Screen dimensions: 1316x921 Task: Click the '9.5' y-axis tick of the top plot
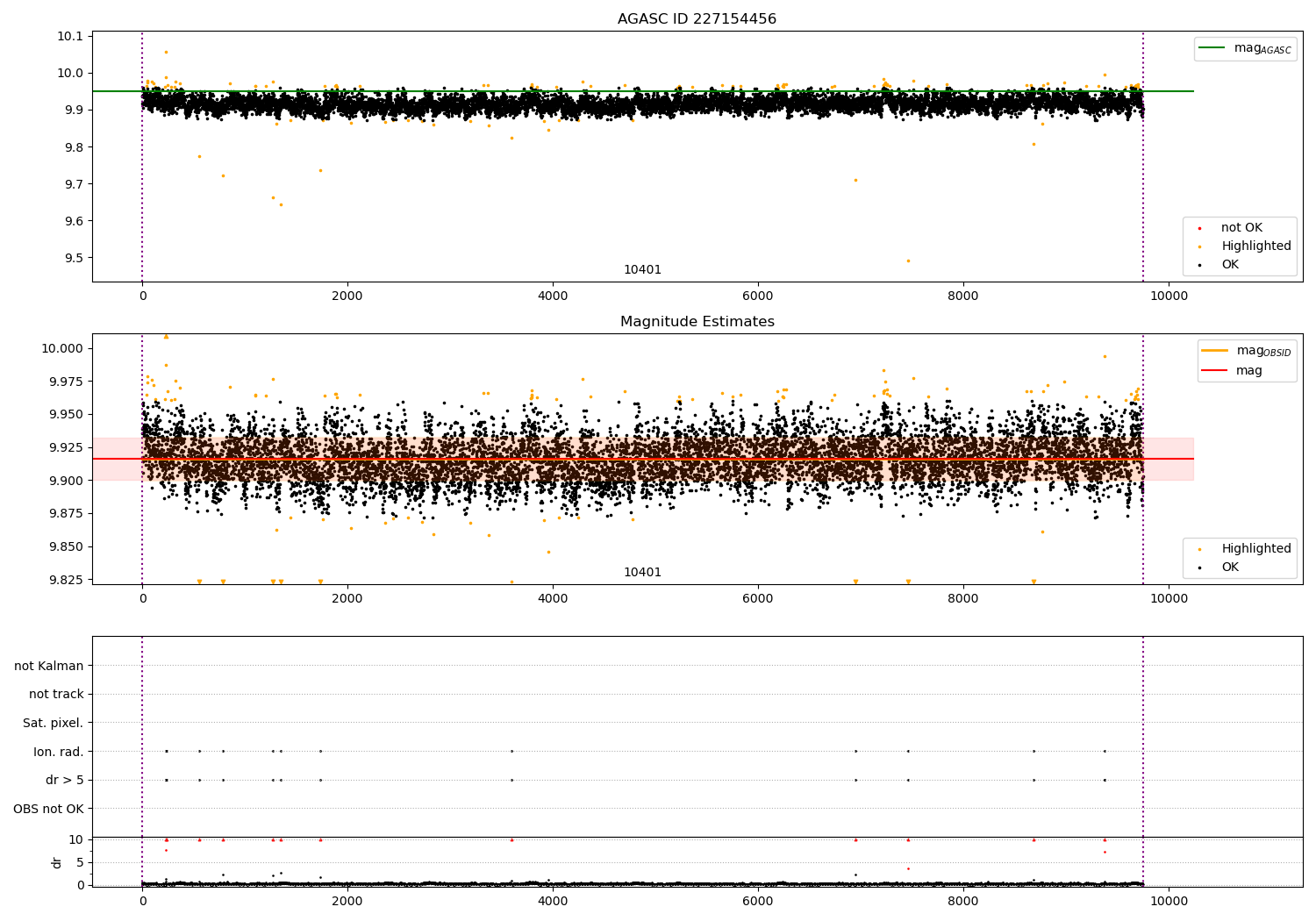tap(73, 258)
